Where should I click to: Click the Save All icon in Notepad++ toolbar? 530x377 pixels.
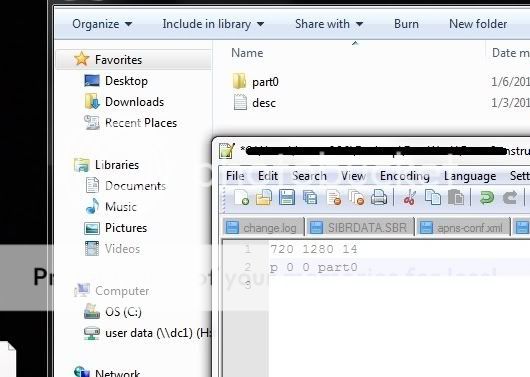point(310,197)
